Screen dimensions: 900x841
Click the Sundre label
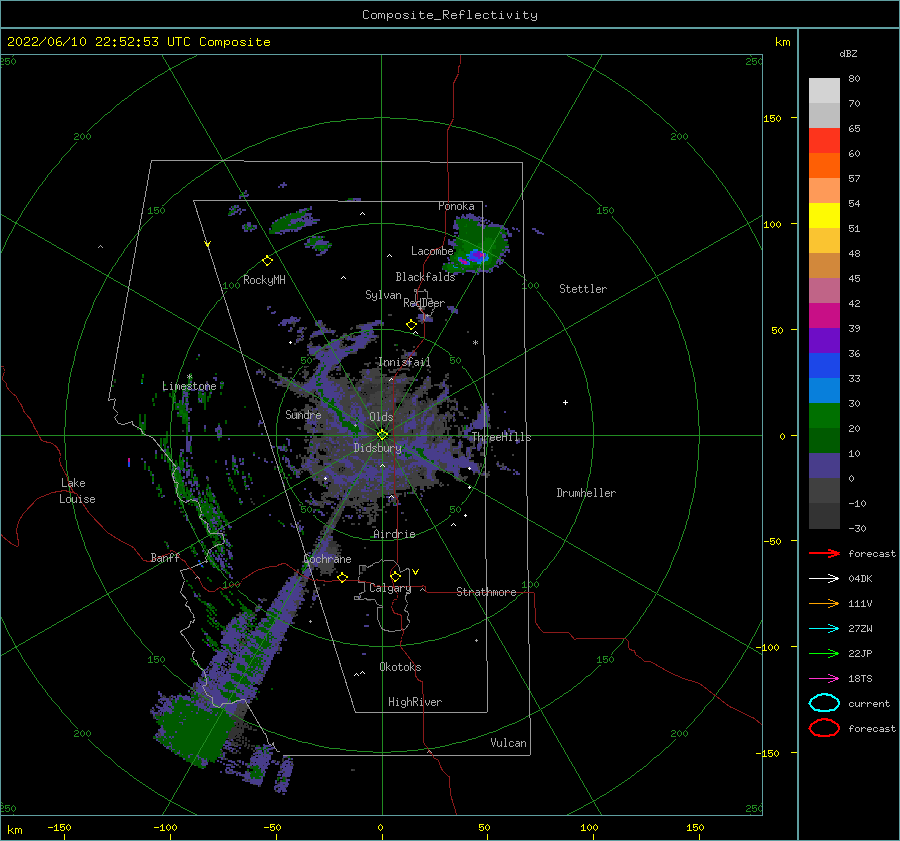pyautogui.click(x=303, y=414)
